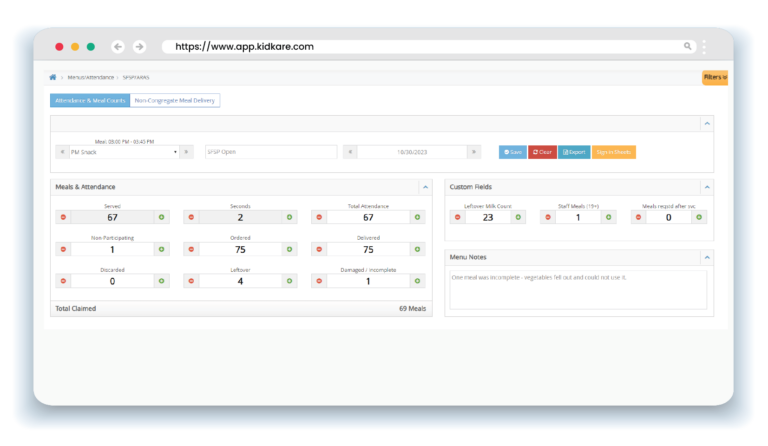The width and height of the screenshot is (768, 446).
Task: Collapse the Menu Notes panel
Action: tap(708, 257)
